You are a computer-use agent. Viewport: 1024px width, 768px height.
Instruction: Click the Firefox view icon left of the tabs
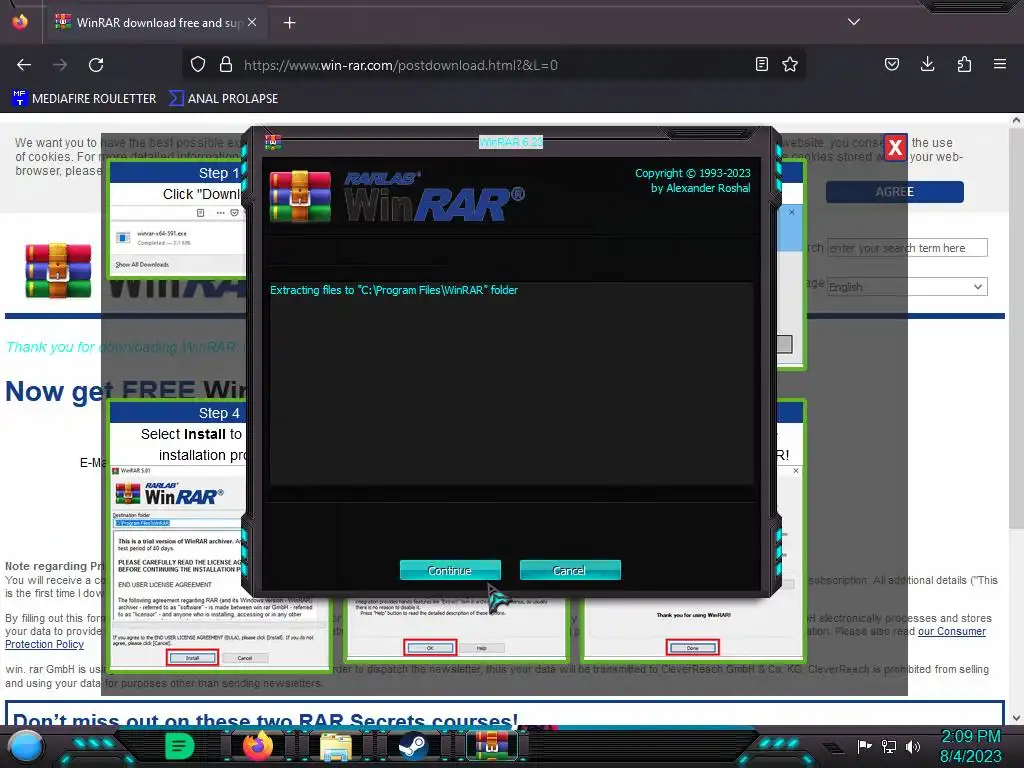tap(20, 22)
